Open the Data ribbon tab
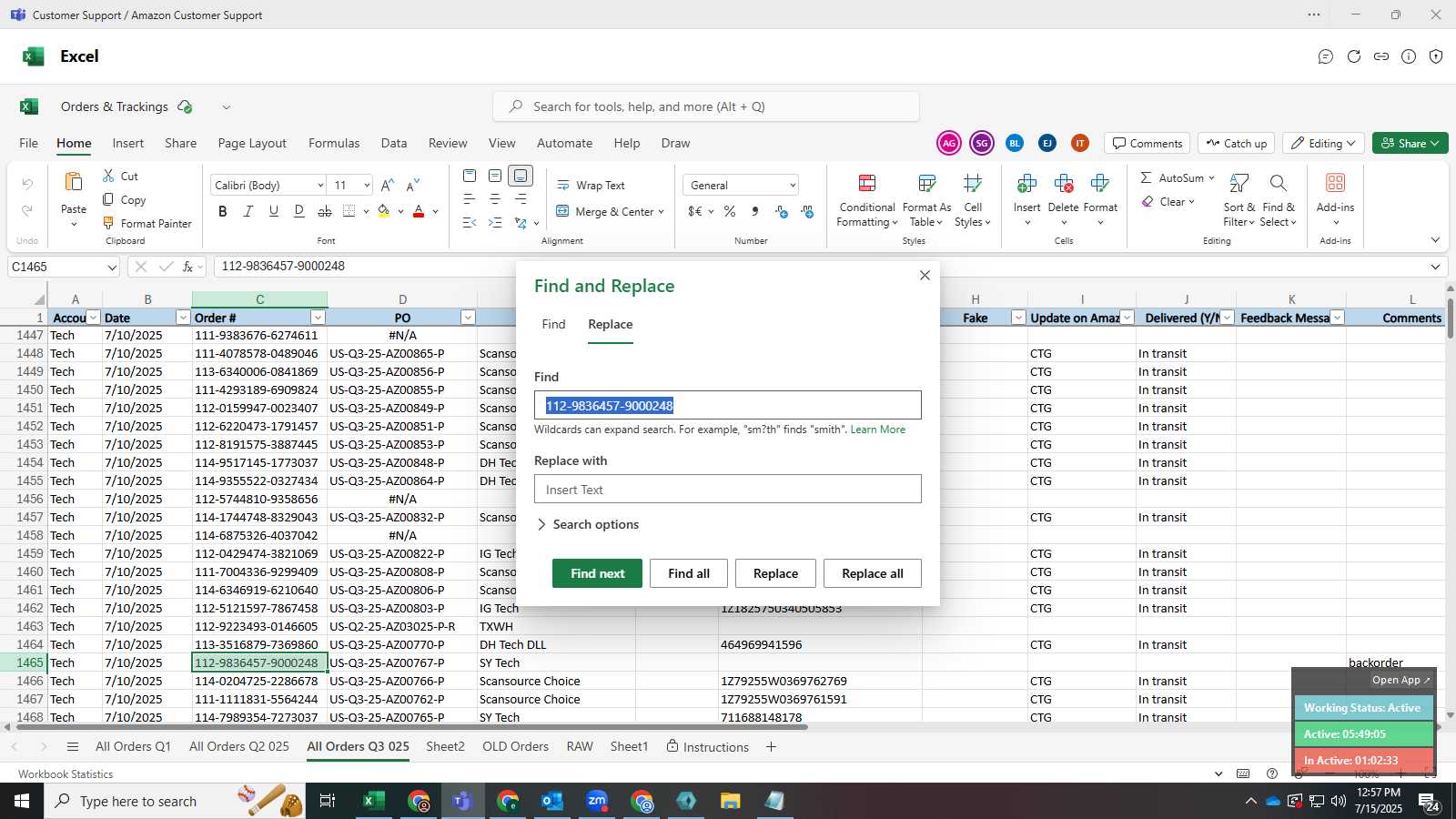The image size is (1456, 819). 394,143
